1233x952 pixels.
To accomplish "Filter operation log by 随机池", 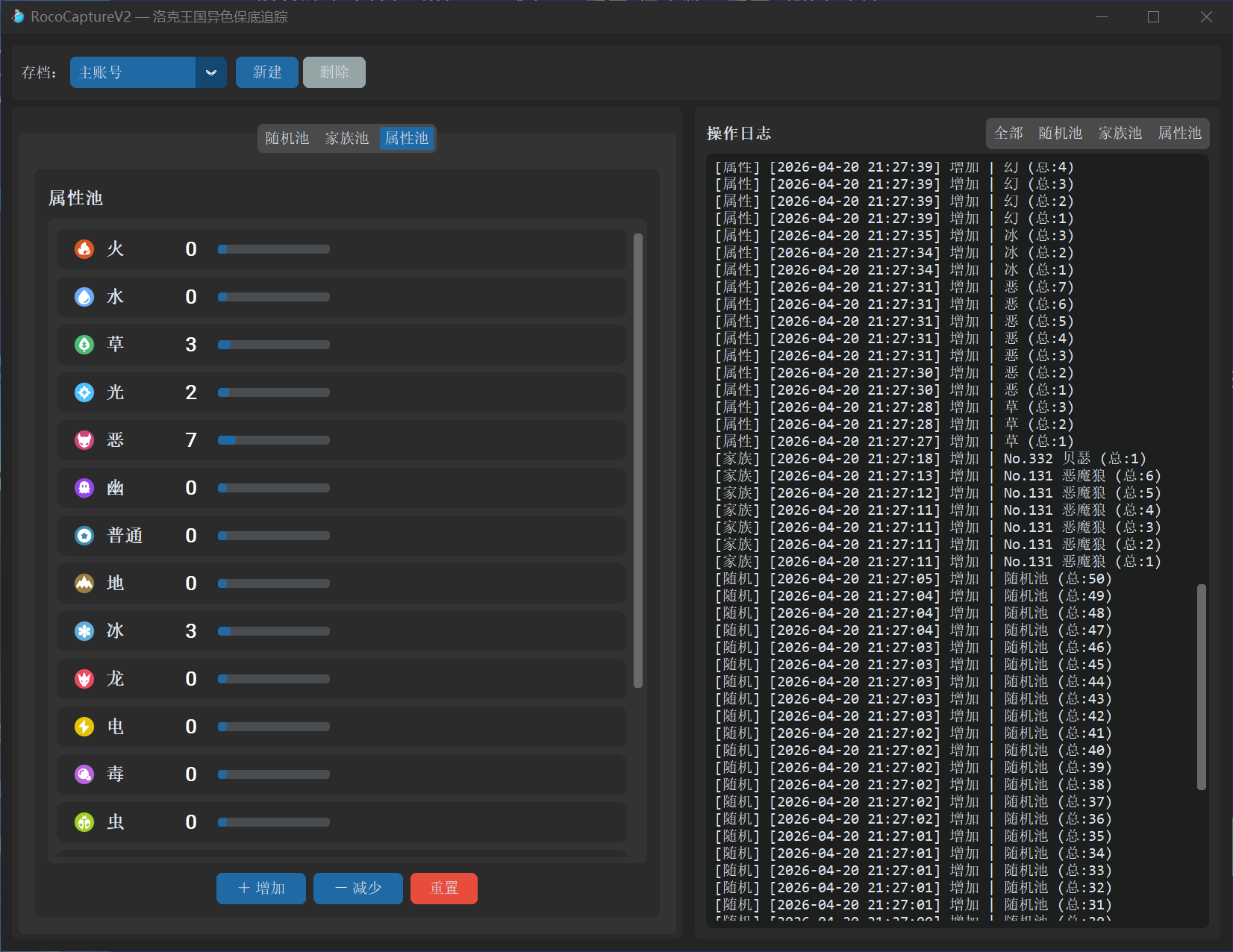I will 1060,134.
